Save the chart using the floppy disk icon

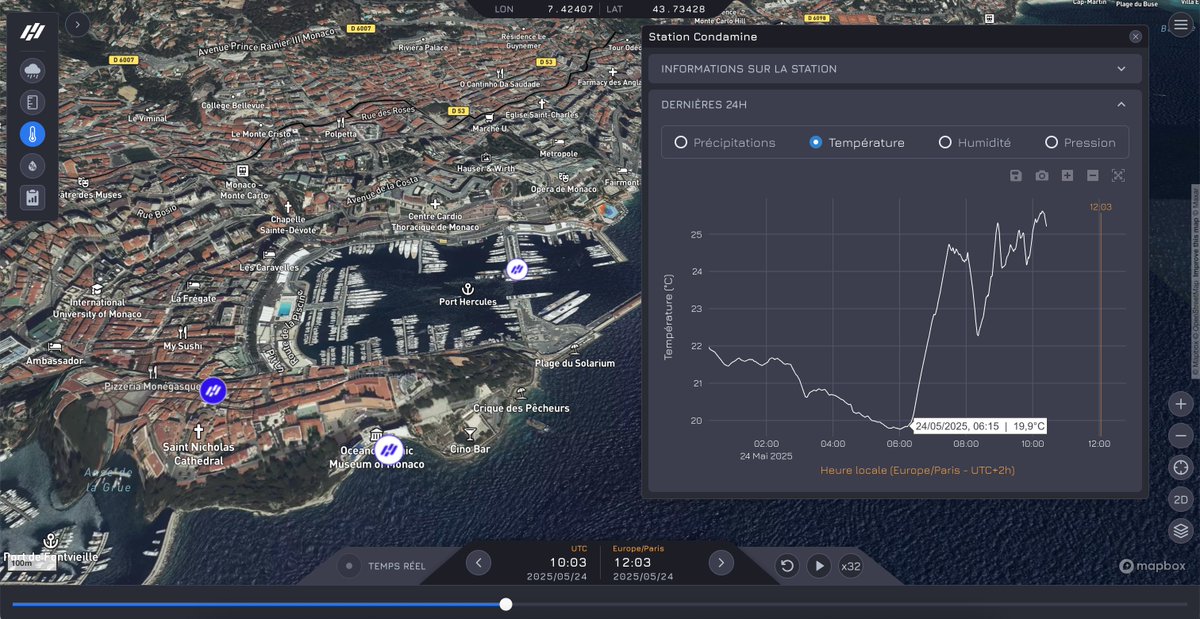[1016, 175]
